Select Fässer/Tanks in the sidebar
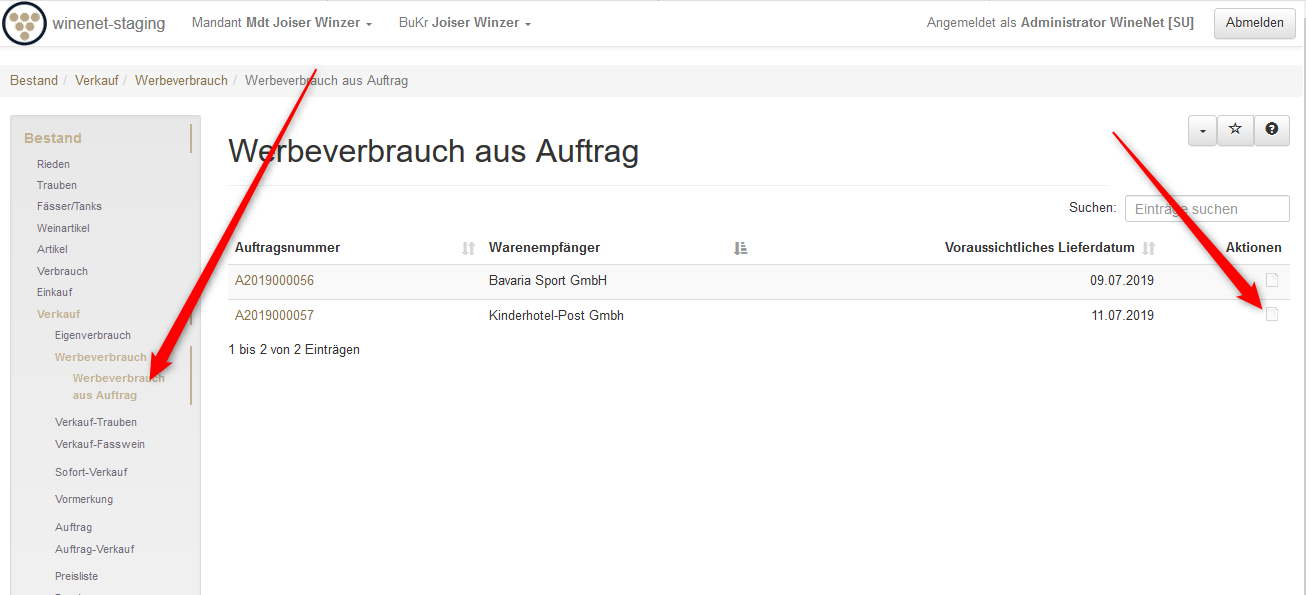This screenshot has height=595, width=1306. pos(69,206)
